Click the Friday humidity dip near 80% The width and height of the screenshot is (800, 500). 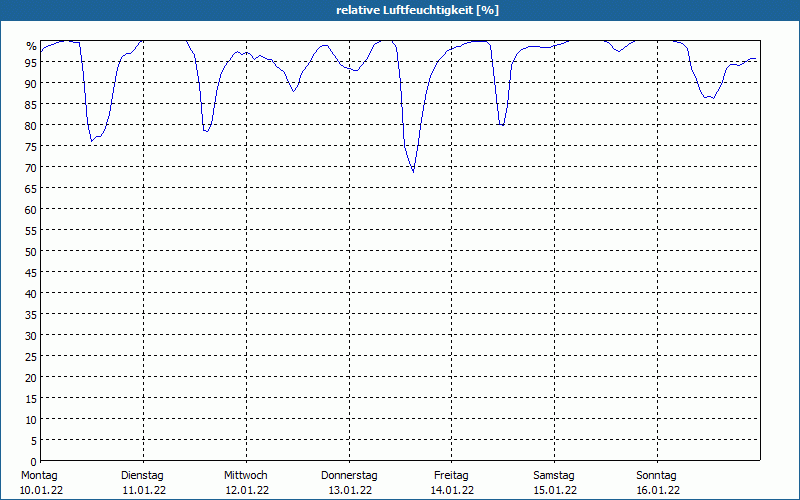503,124
